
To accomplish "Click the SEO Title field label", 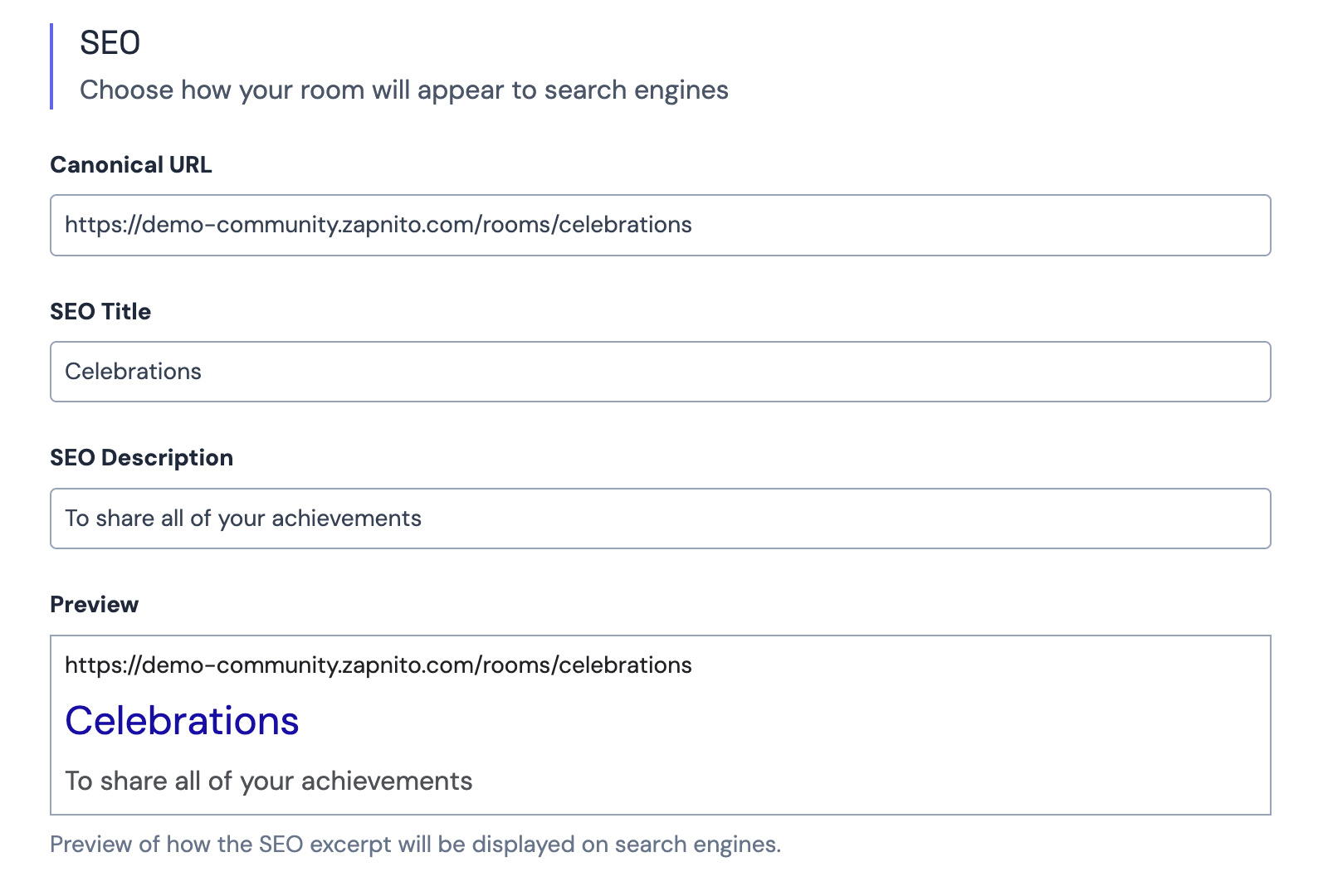I will click(100, 312).
